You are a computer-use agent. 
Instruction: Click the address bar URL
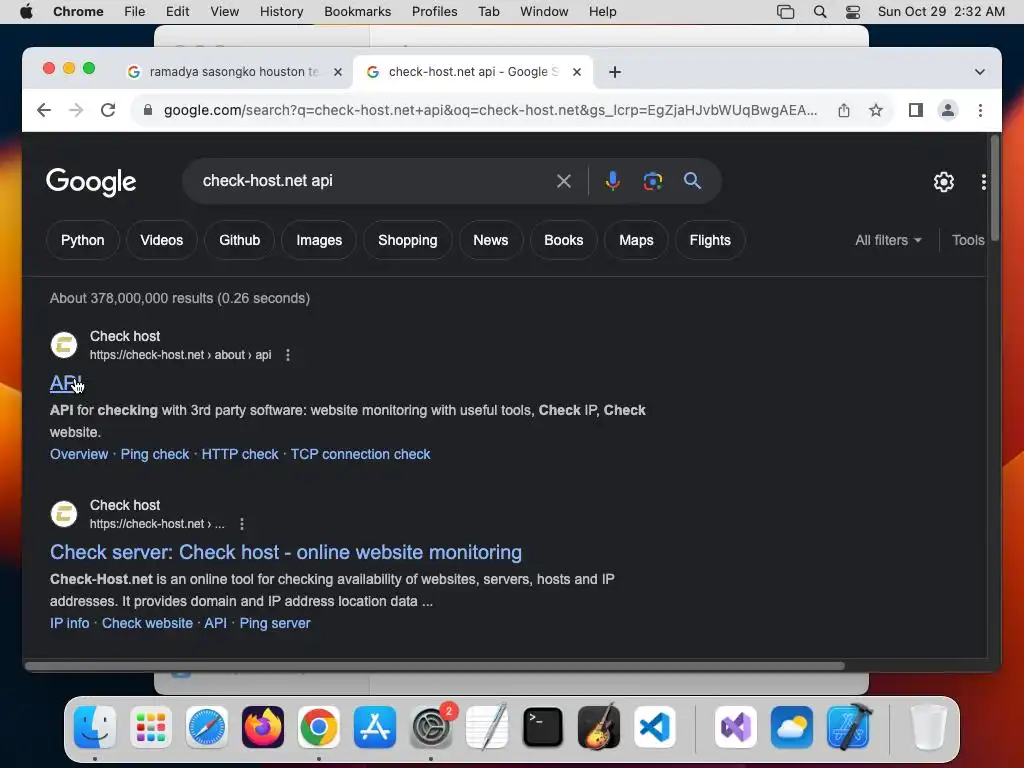coord(490,110)
